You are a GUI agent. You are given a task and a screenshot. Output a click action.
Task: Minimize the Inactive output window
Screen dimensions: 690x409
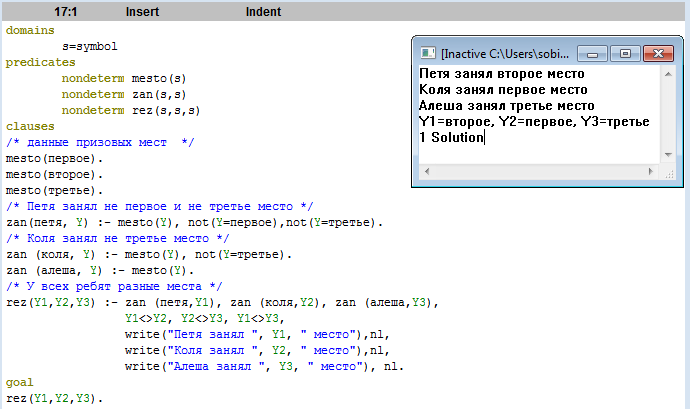point(592,54)
